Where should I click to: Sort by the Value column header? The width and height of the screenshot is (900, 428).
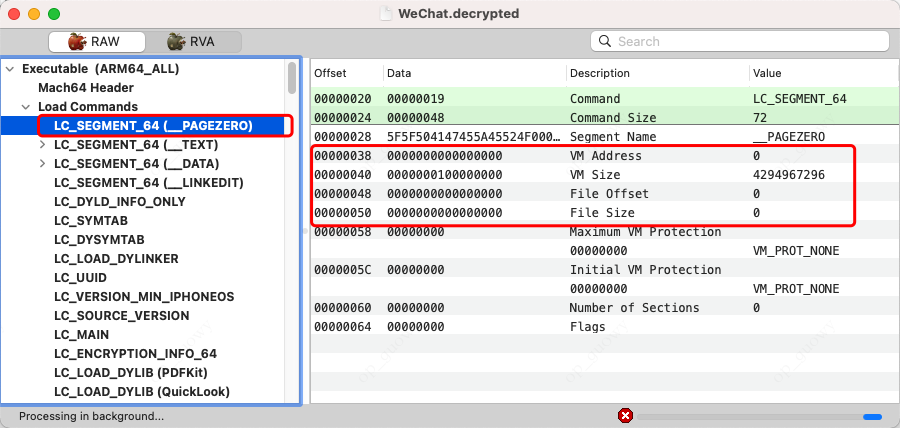[x=824, y=73]
